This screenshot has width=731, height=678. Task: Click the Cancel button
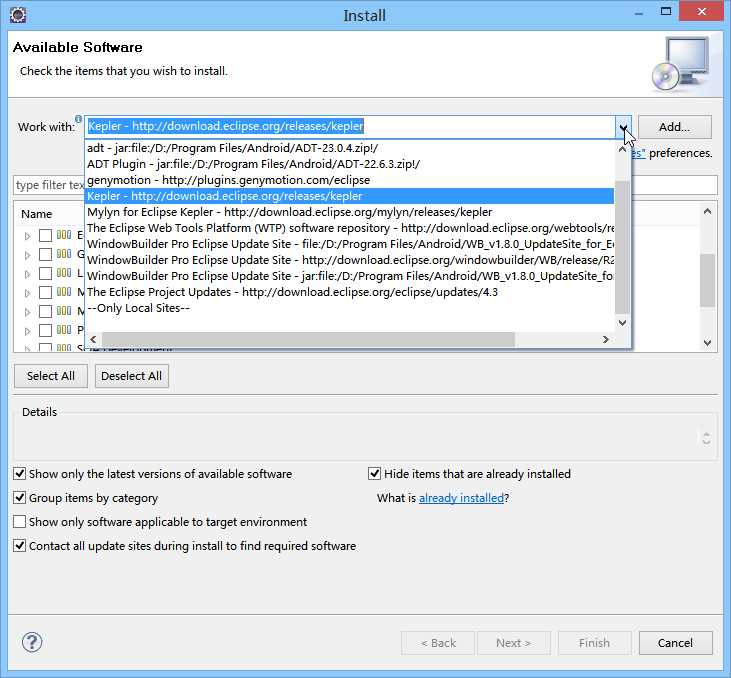coord(675,643)
